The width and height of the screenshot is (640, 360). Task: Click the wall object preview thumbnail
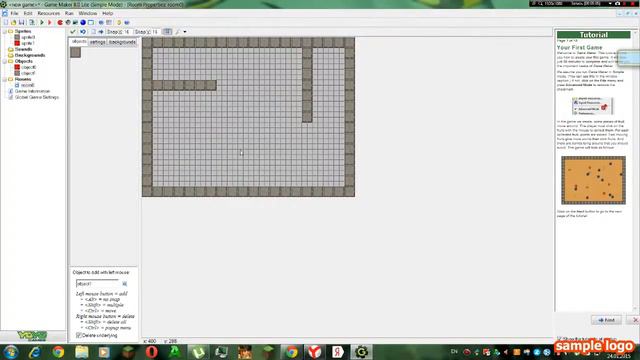tap(76, 52)
